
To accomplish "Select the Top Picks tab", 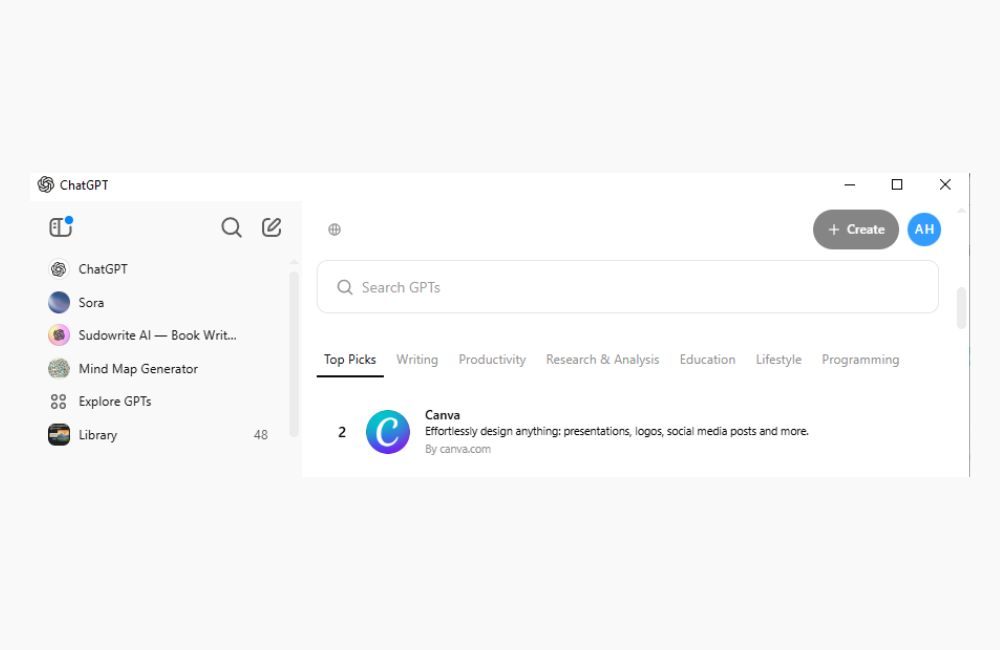I will 349,360.
